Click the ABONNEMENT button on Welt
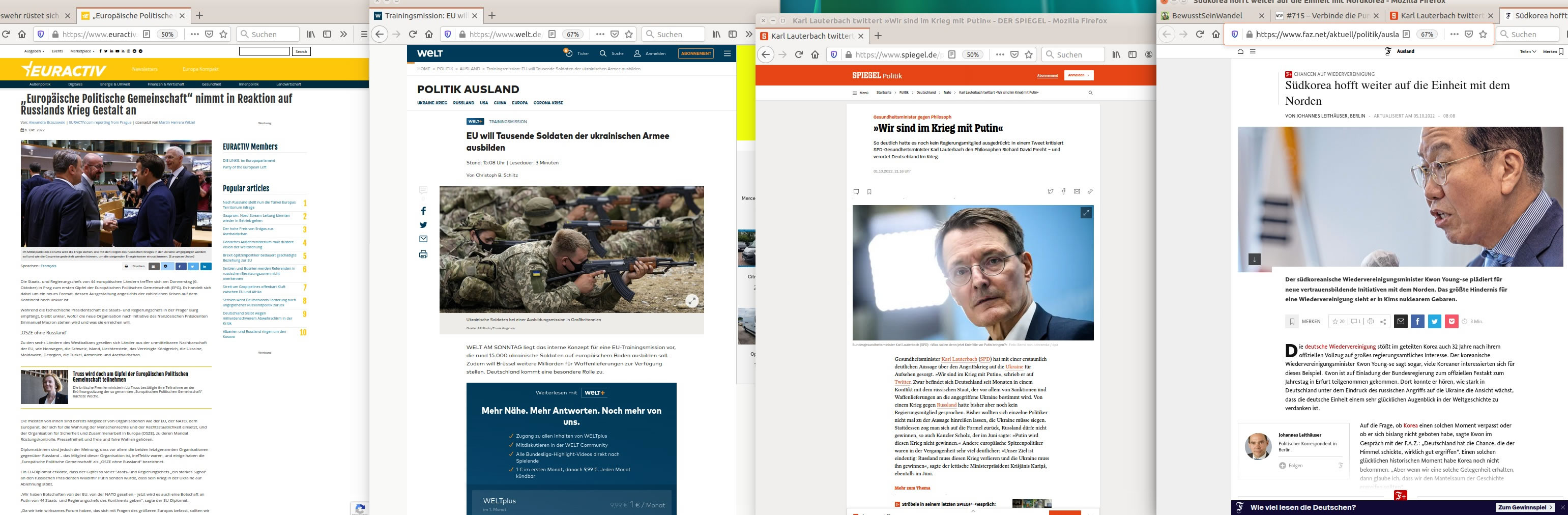The height and width of the screenshot is (515, 1568). point(696,53)
